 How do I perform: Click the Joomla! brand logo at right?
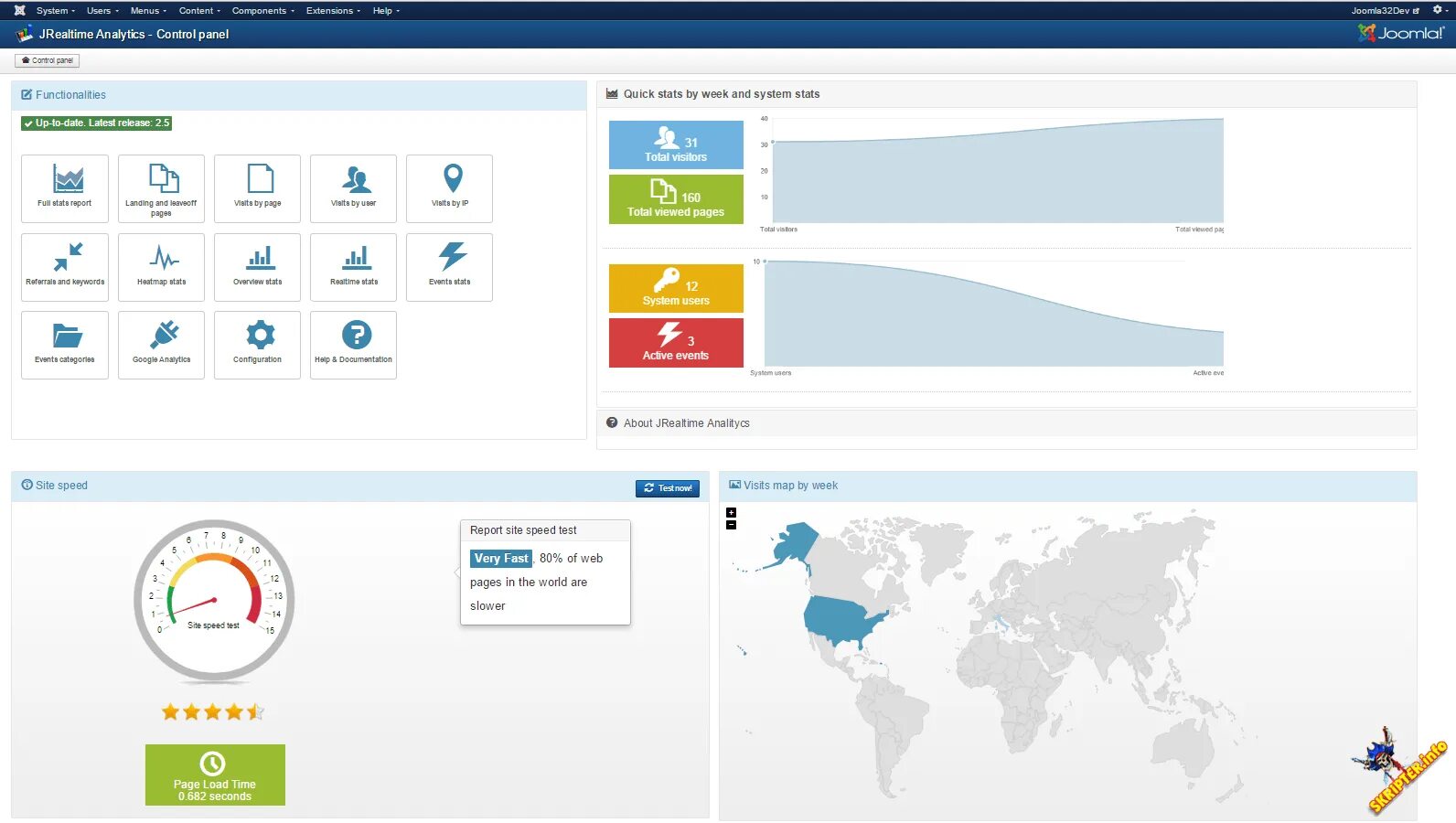1400,33
